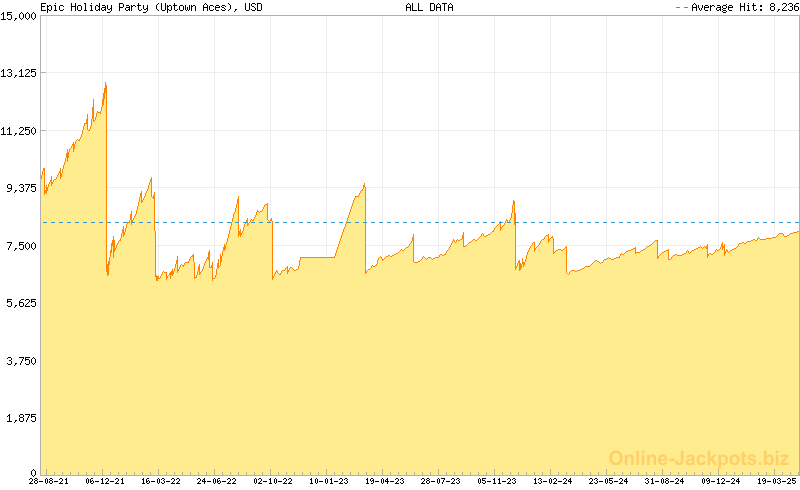Click the 15,000 y-axis value

(x=19, y=15)
